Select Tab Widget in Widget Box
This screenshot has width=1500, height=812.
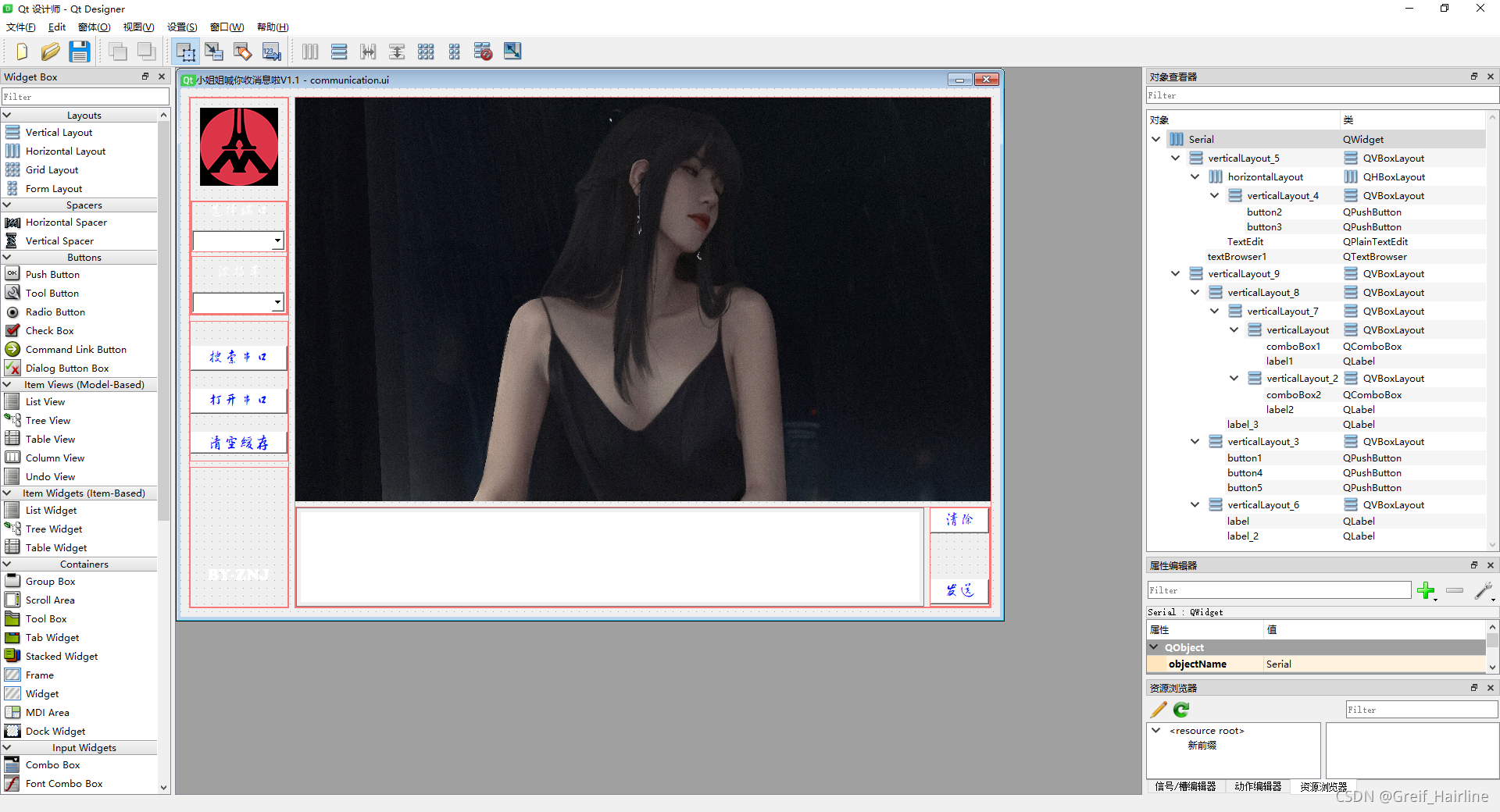click(x=52, y=637)
